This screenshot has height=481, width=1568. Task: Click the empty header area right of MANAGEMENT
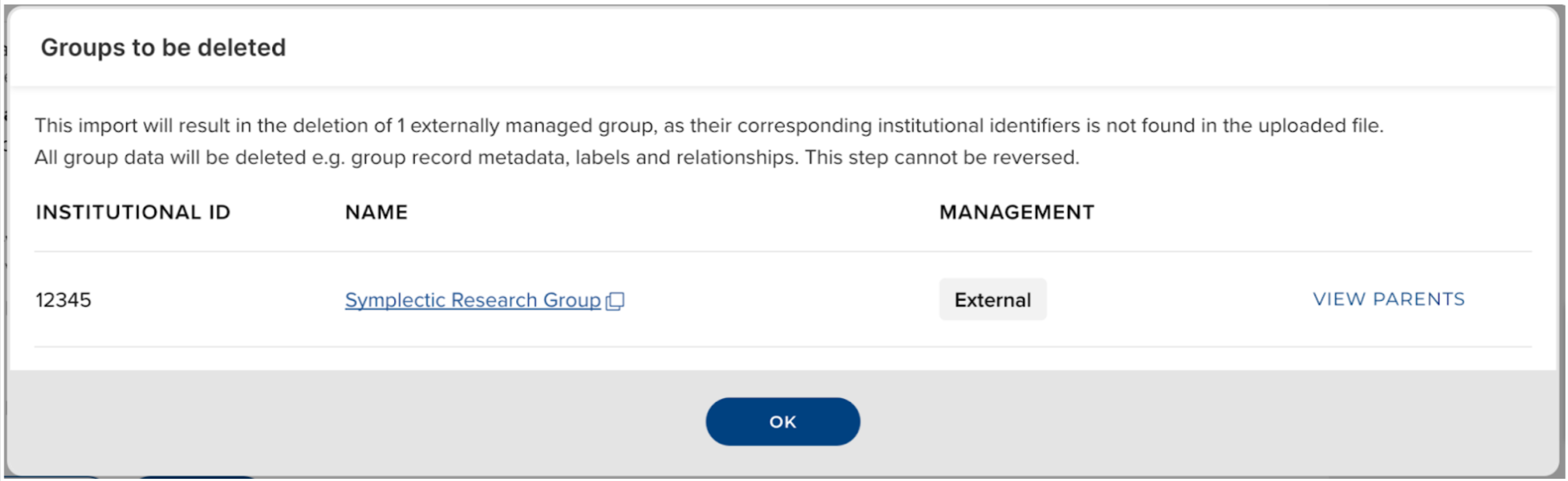click(1308, 212)
